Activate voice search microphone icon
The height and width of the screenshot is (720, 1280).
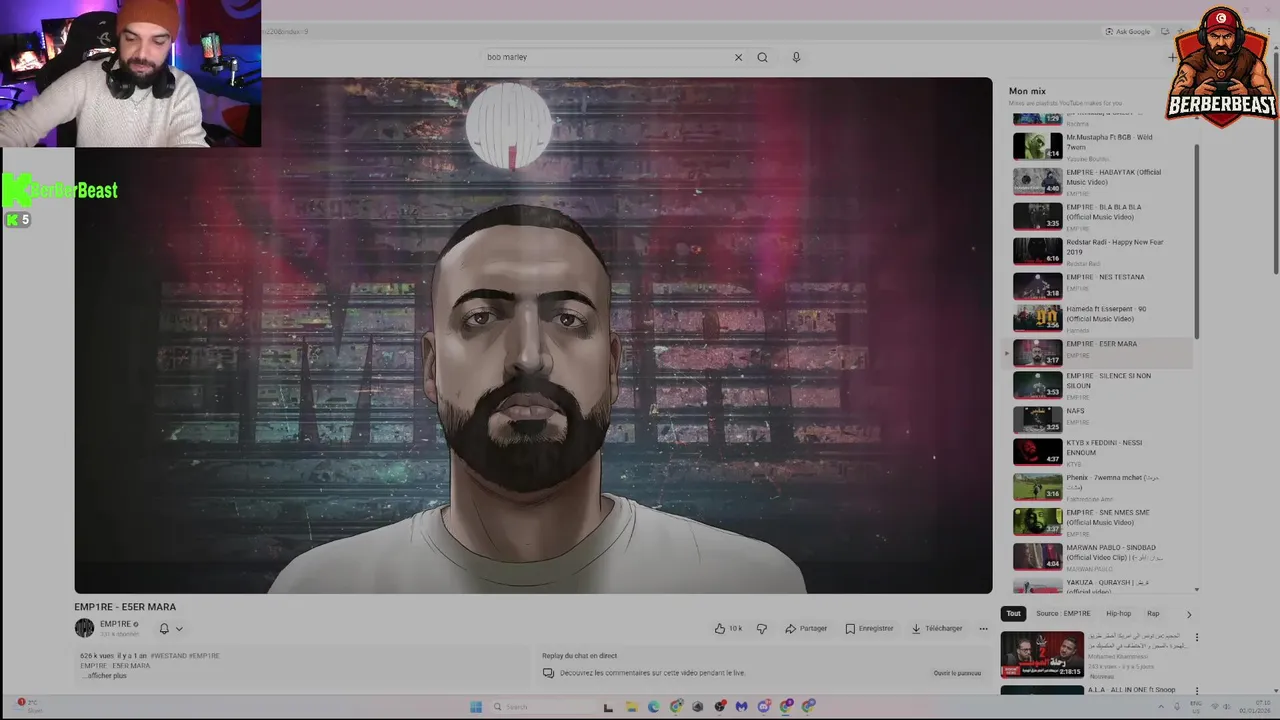[796, 57]
